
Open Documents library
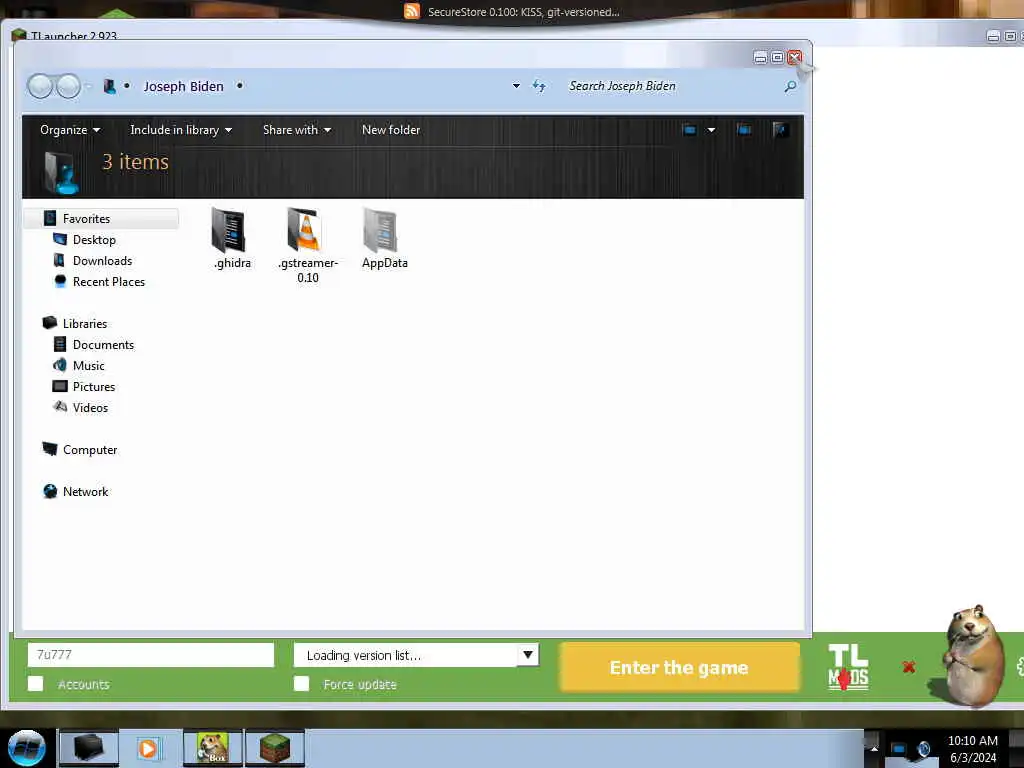103,344
